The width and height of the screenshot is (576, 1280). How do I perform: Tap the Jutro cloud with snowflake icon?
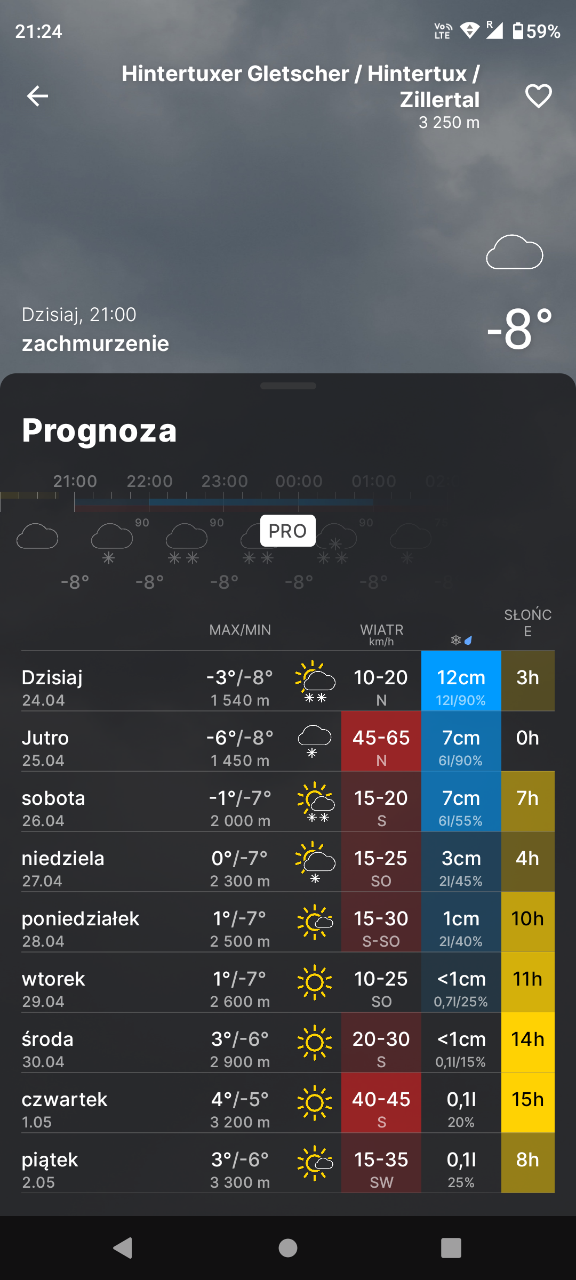[x=314, y=742]
